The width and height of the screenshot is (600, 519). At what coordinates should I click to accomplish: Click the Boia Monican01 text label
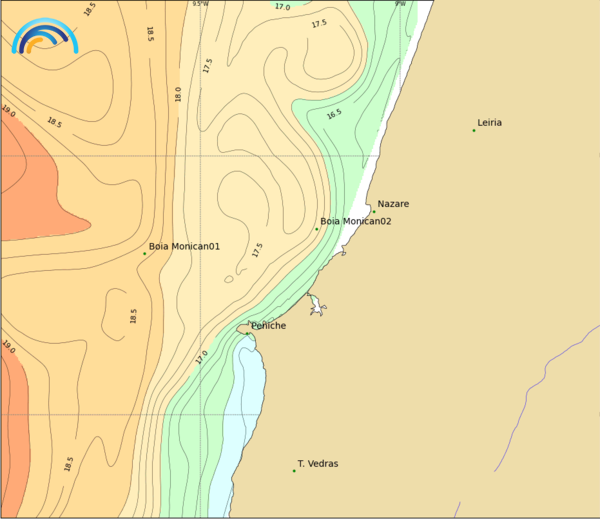click(x=184, y=246)
